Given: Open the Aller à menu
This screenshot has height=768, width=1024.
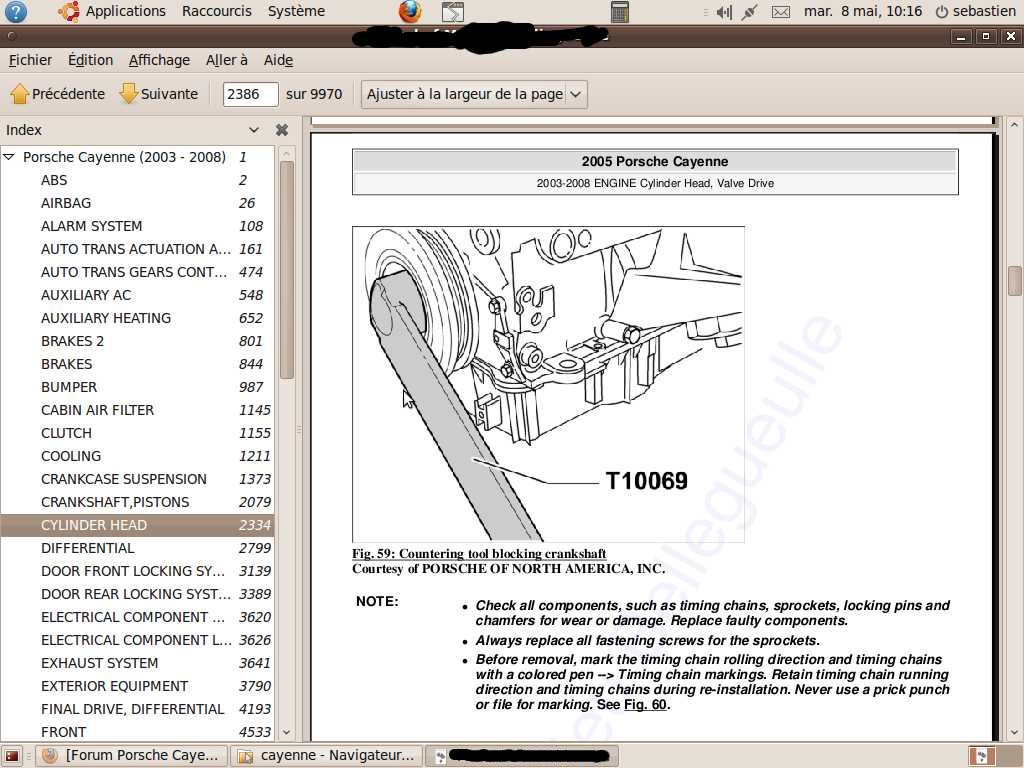Looking at the screenshot, I should pos(227,60).
